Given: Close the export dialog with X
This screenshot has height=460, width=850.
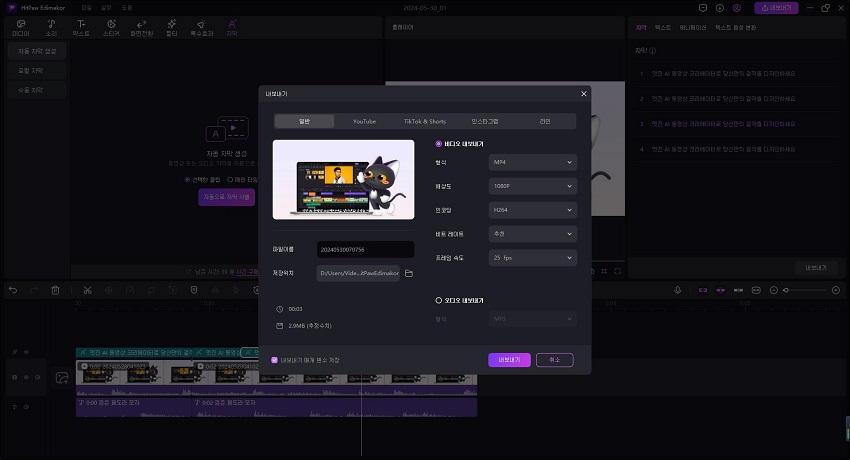Looking at the screenshot, I should pyautogui.click(x=584, y=94).
